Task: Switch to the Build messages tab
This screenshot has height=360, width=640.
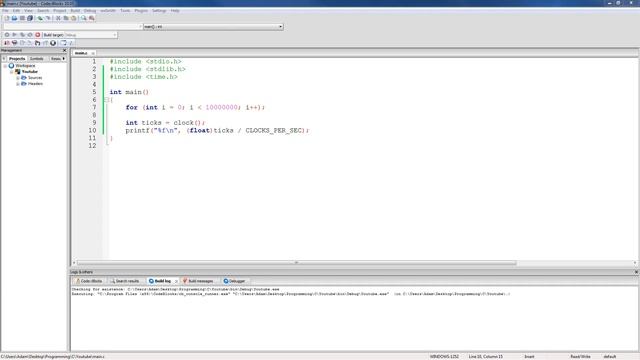Action: pyautogui.click(x=198, y=281)
